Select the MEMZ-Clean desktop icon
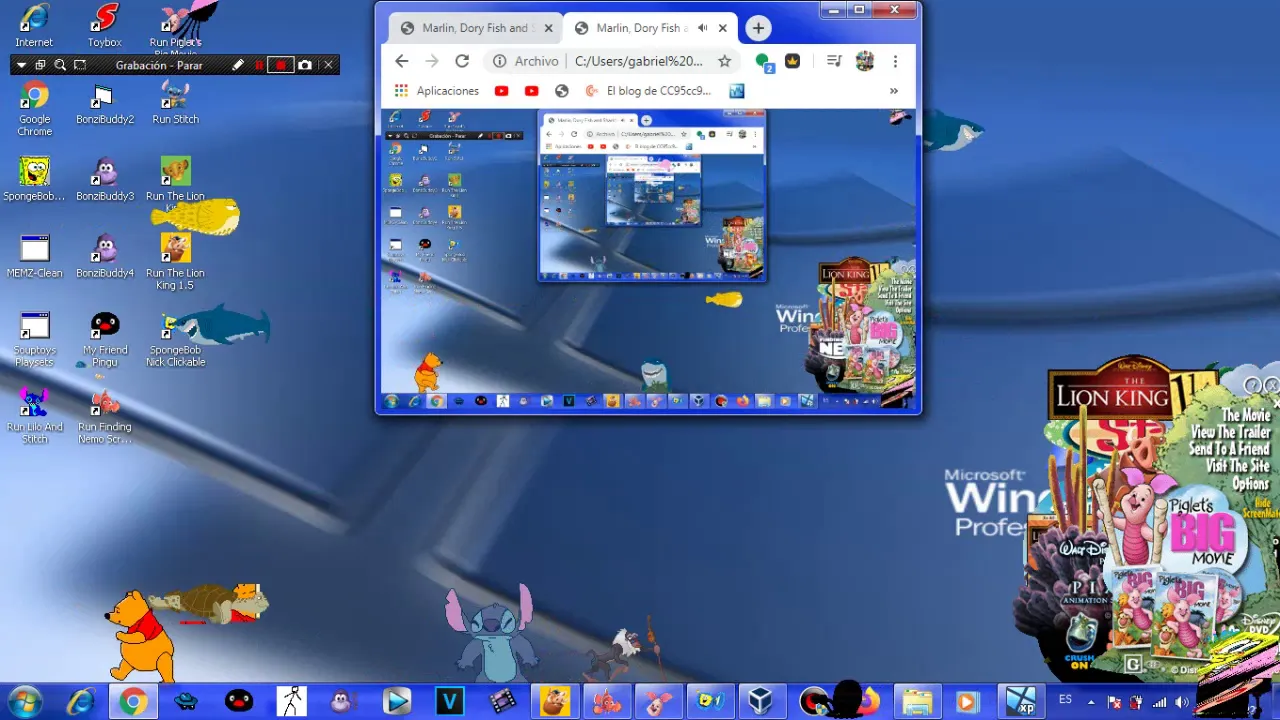The image size is (1280, 720). 34,257
